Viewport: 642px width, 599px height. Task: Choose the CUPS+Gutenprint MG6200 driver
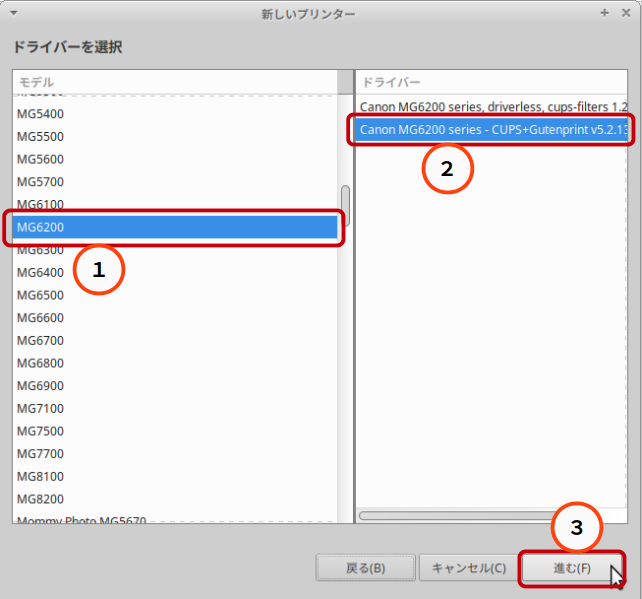[x=491, y=130]
